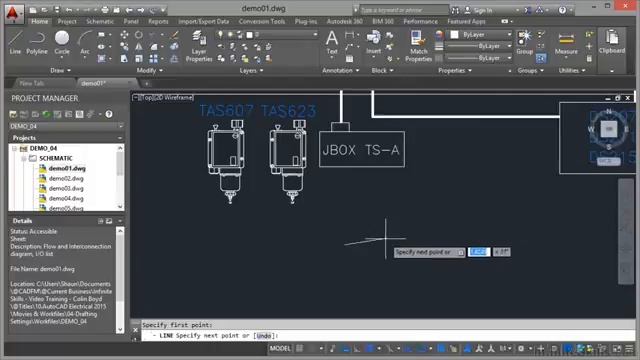Select demo04.dwg in project tree
The height and width of the screenshot is (360, 640).
click(66, 198)
